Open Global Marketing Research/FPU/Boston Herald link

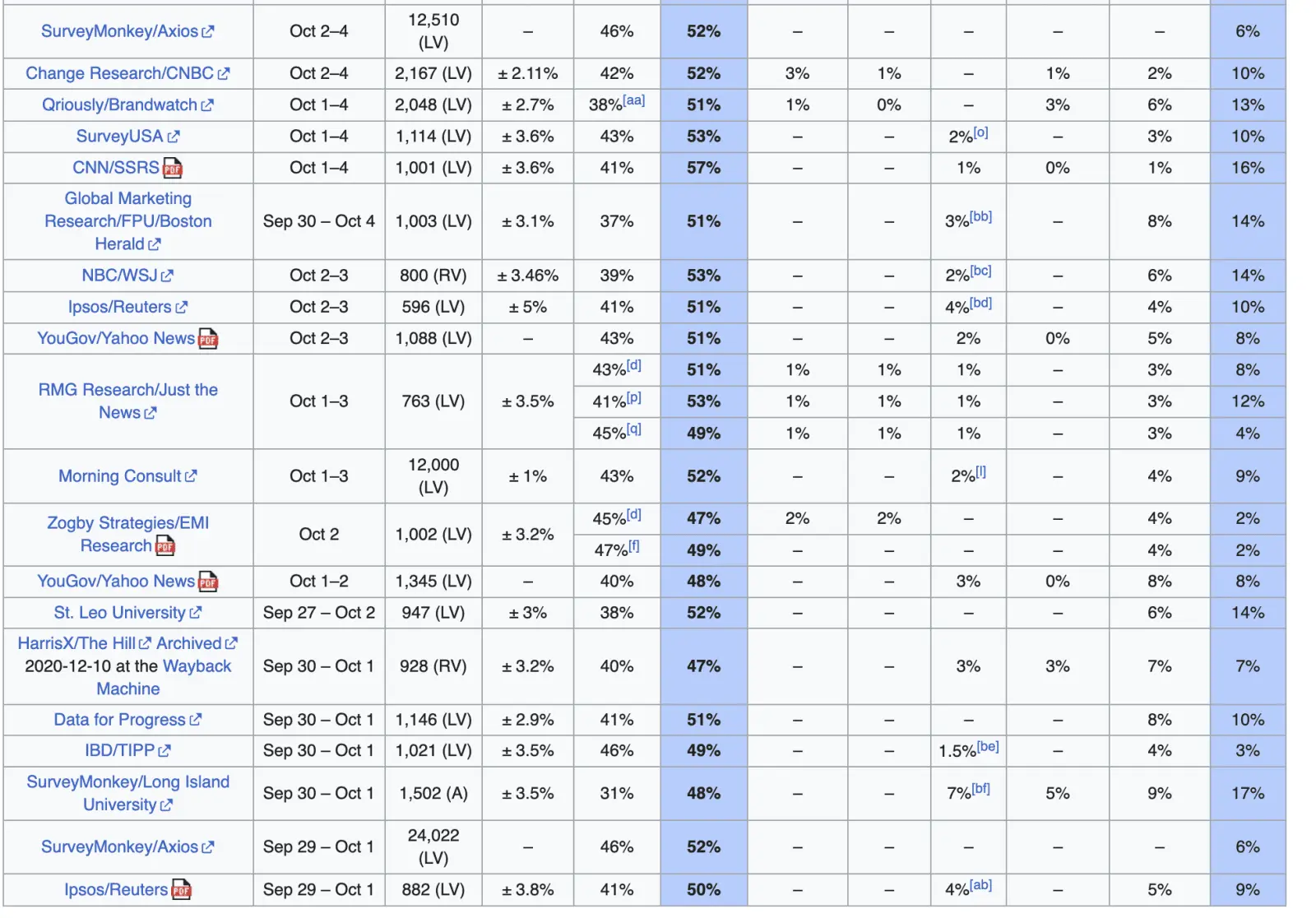127,221
